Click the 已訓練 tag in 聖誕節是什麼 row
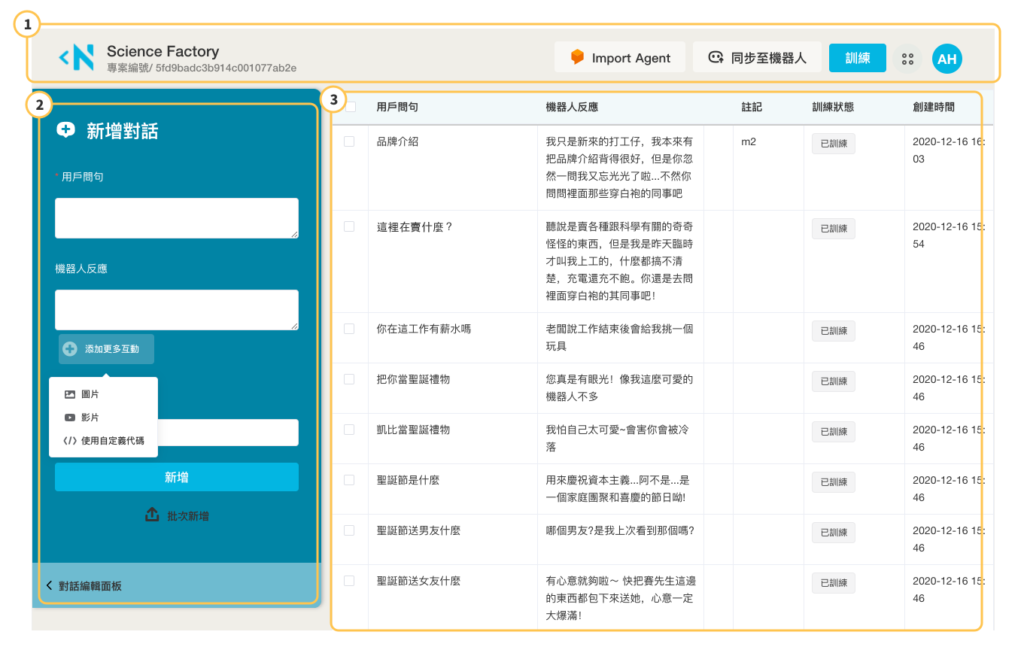Viewport: 1024px width, 650px height. pos(833,481)
